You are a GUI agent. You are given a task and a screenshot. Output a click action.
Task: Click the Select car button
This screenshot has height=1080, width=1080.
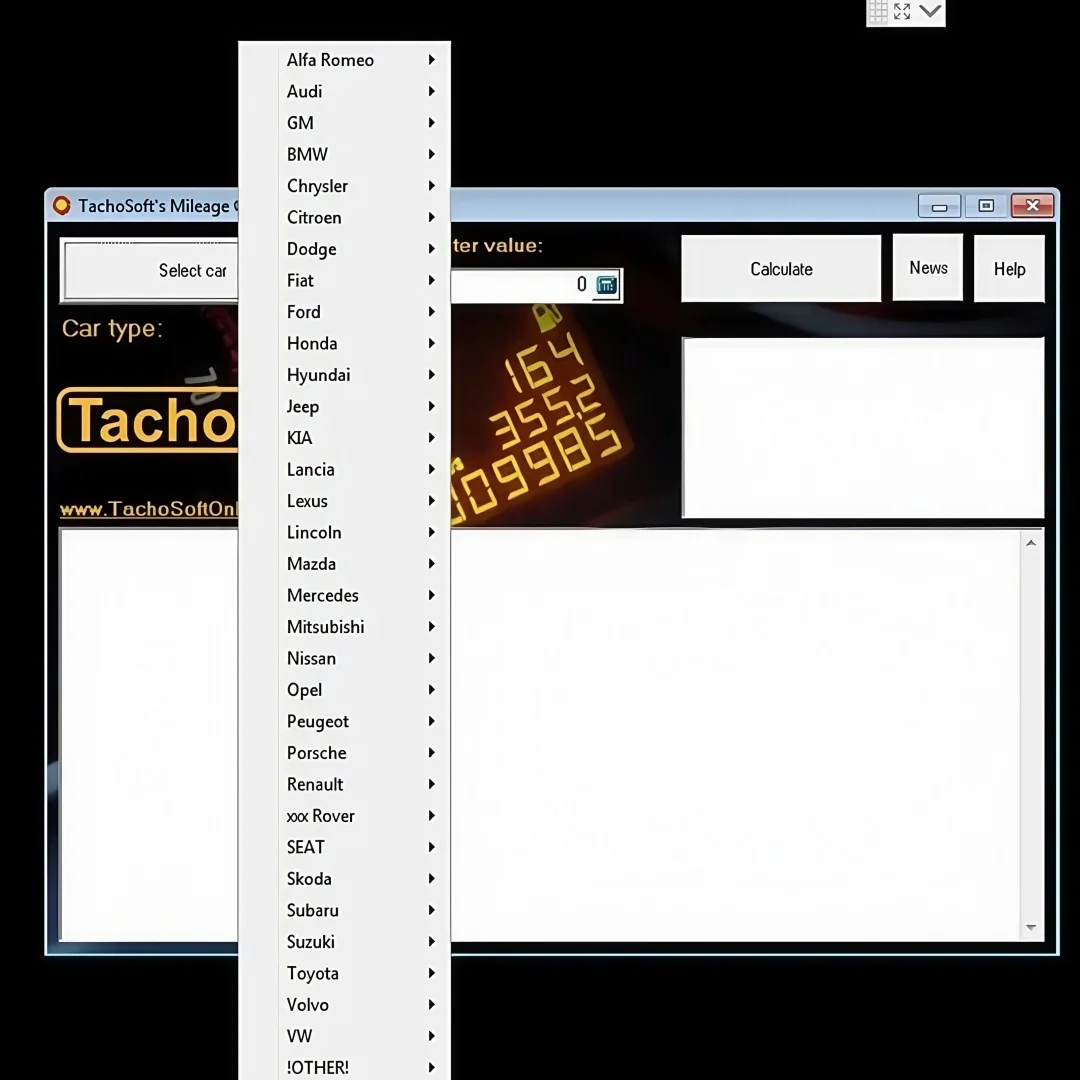click(149, 271)
